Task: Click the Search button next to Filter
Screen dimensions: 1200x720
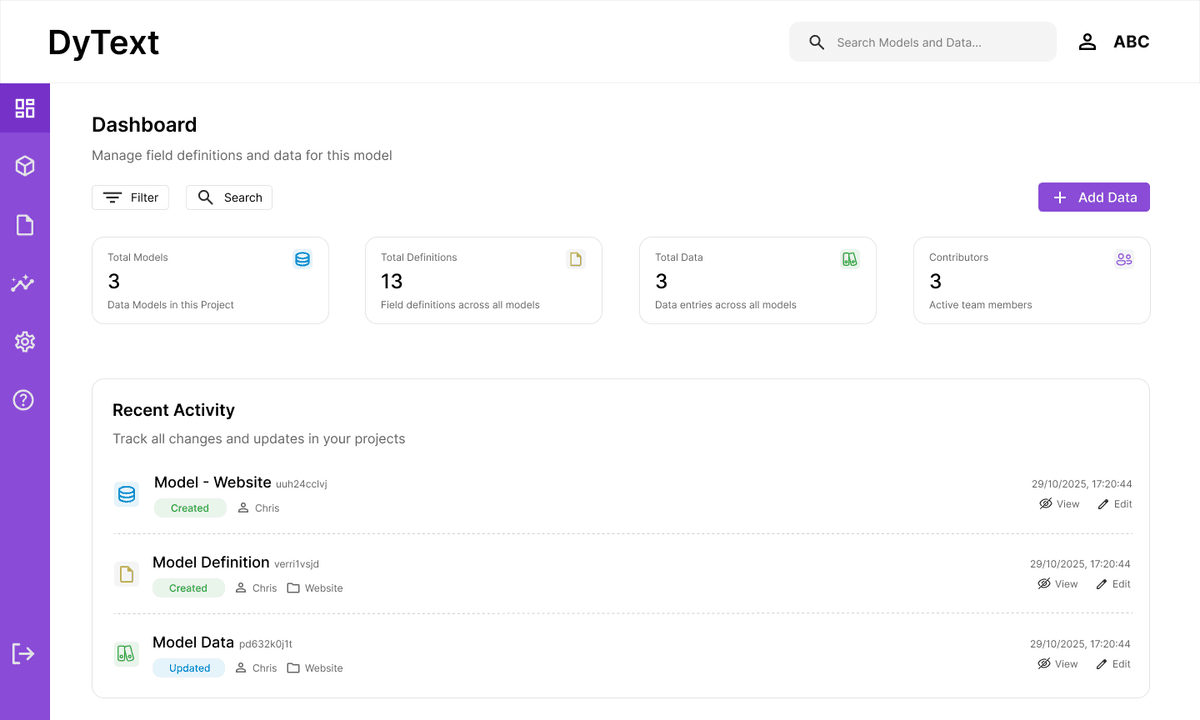Action: click(229, 197)
